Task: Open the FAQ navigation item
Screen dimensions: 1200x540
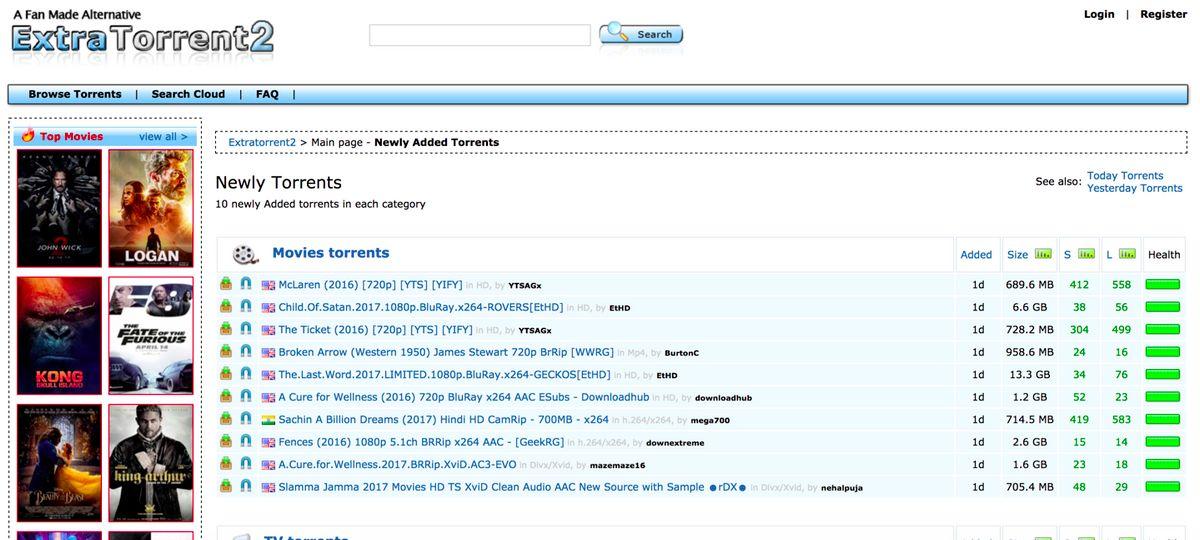Action: pyautogui.click(x=267, y=94)
